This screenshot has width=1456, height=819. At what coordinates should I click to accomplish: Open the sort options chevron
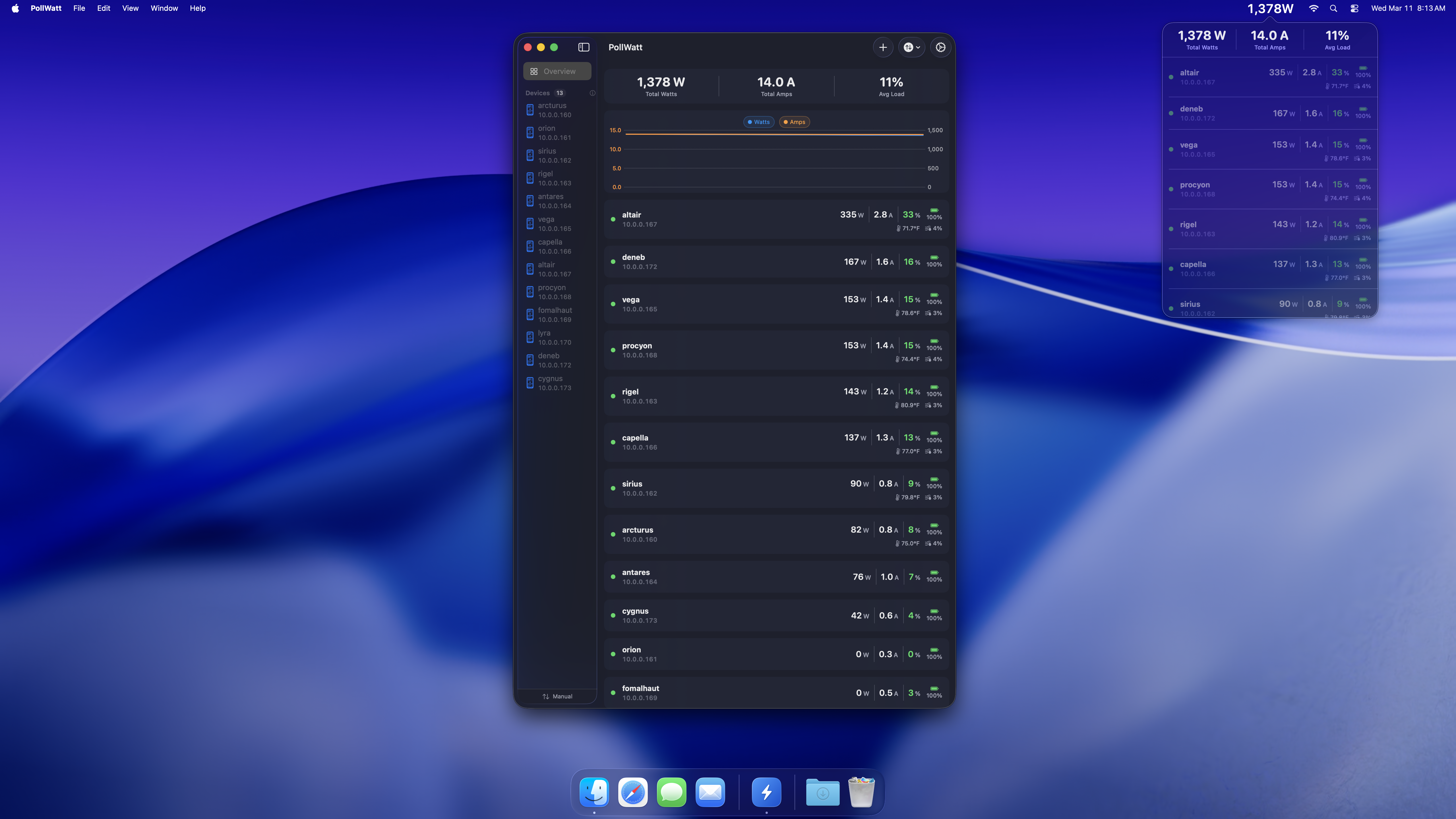click(919, 47)
